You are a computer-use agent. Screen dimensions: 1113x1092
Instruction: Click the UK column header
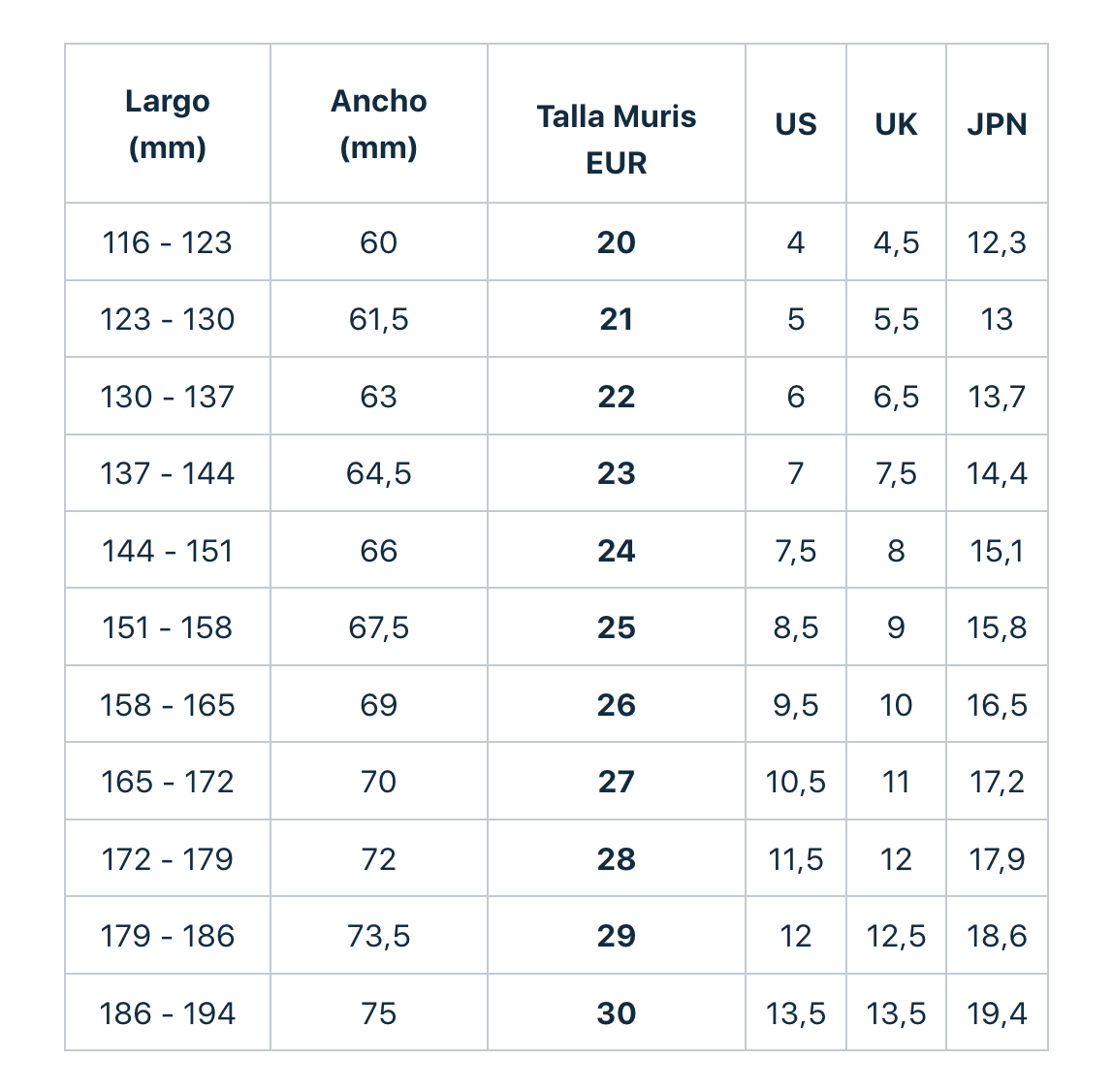[896, 124]
